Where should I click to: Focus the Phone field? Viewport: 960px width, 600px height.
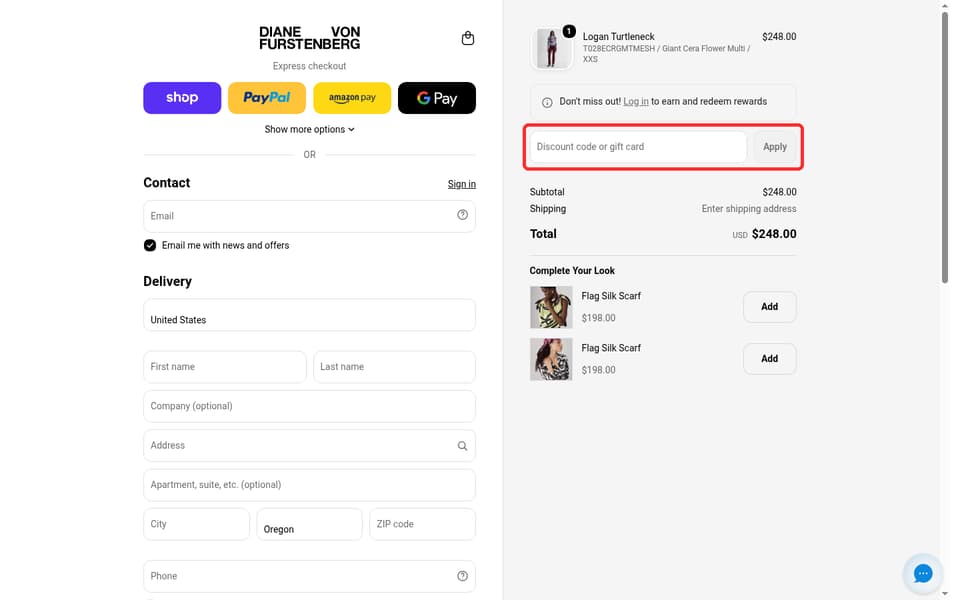tap(309, 576)
